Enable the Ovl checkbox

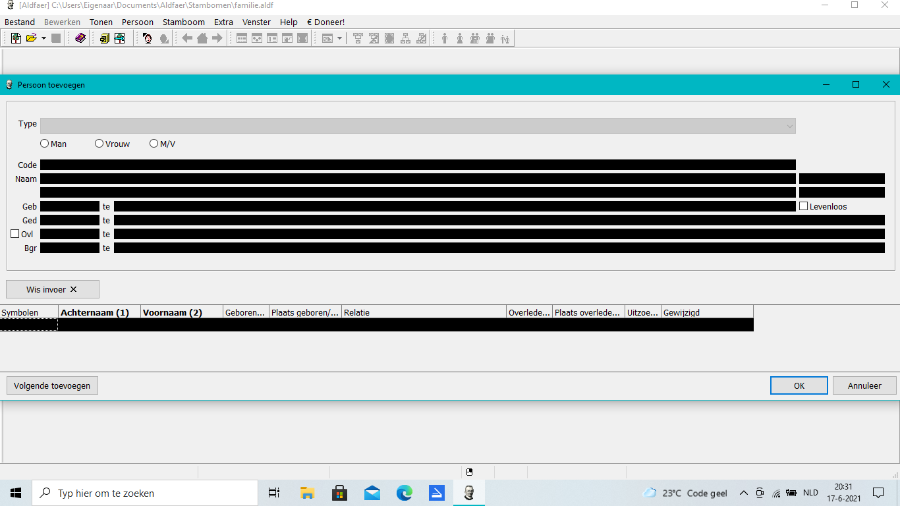click(15, 234)
